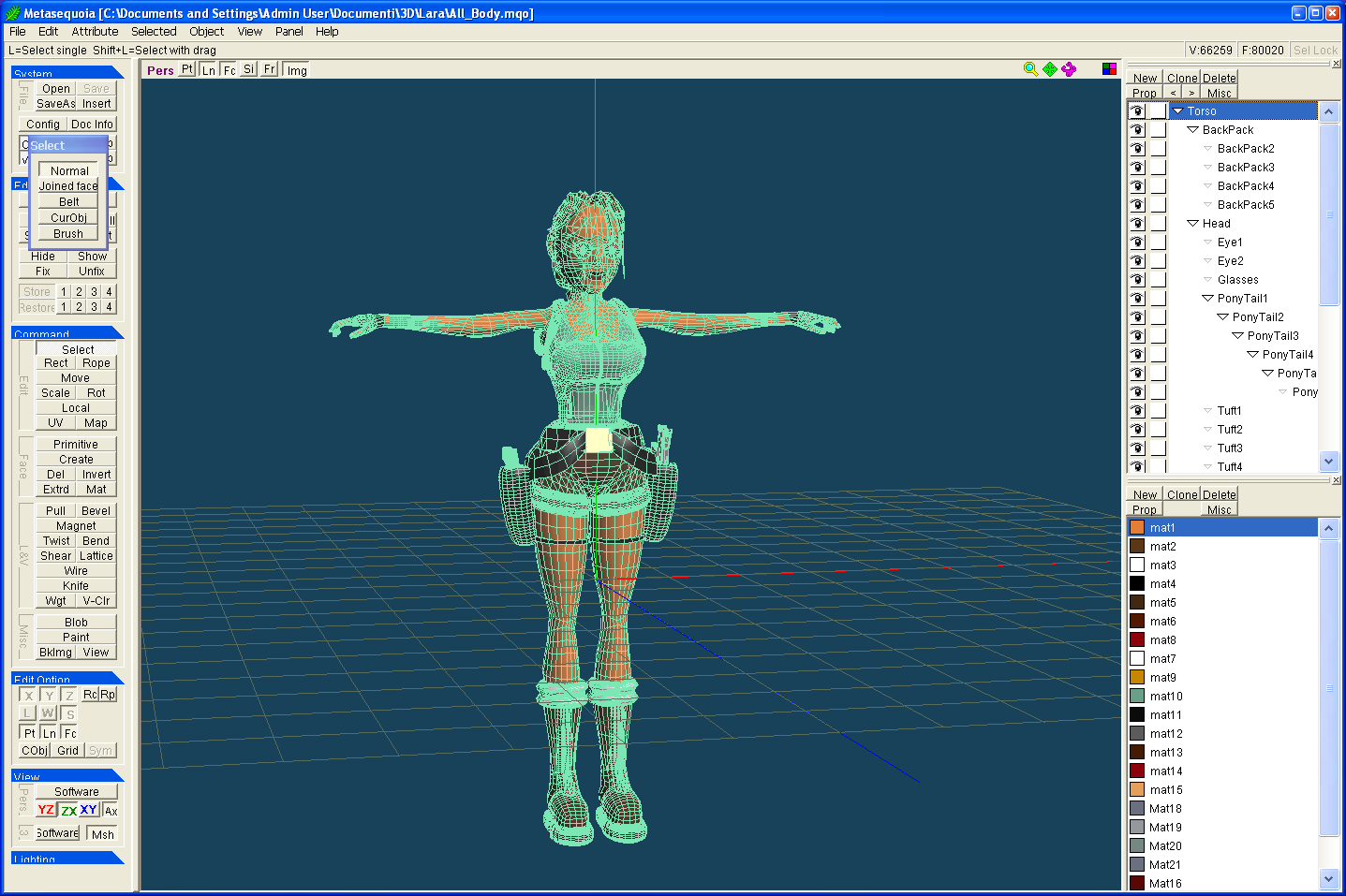
Task: Toggle Msh mesh display button
Action: tap(102, 834)
